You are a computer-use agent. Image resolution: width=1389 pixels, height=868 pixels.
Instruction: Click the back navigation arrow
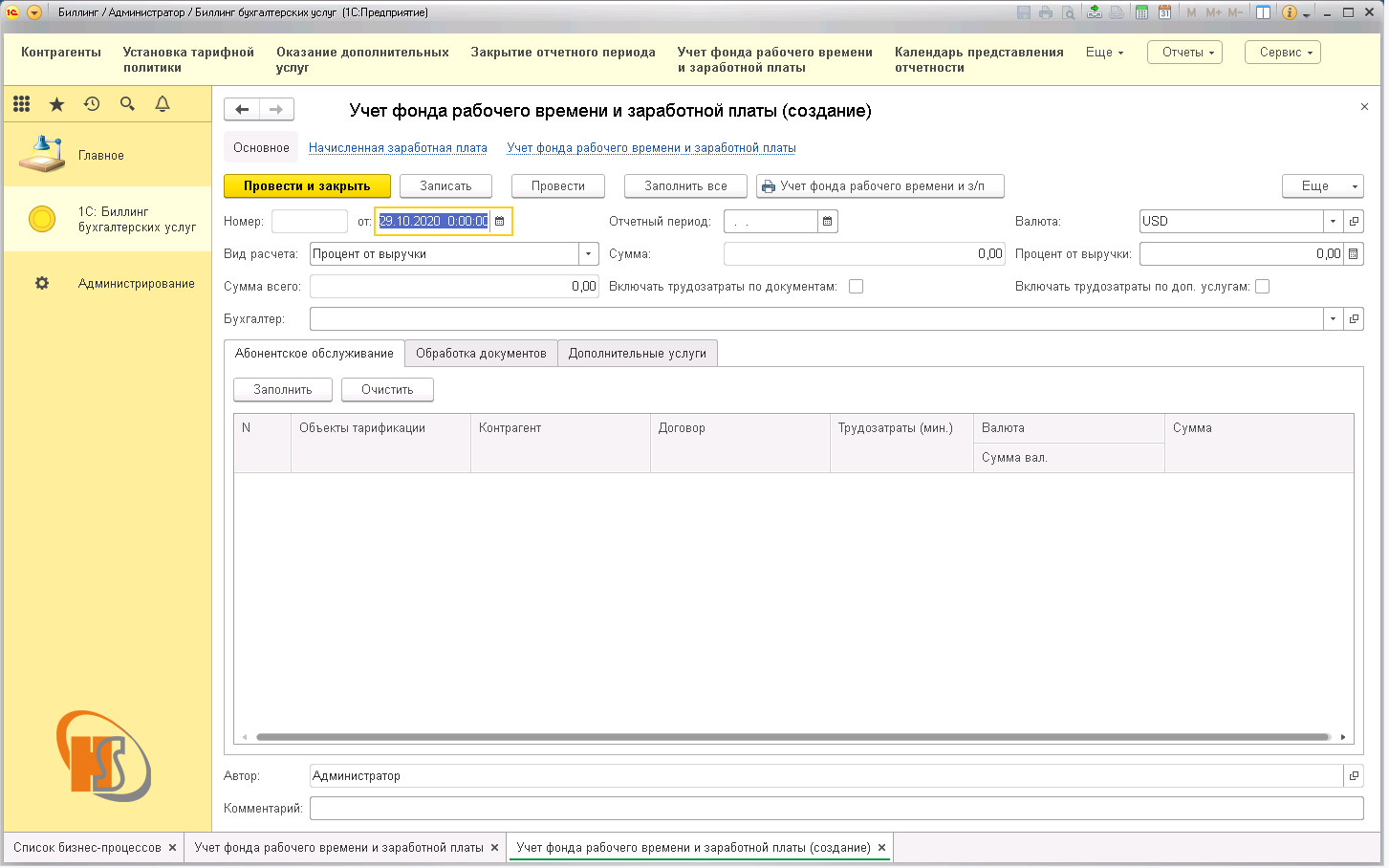click(x=242, y=110)
